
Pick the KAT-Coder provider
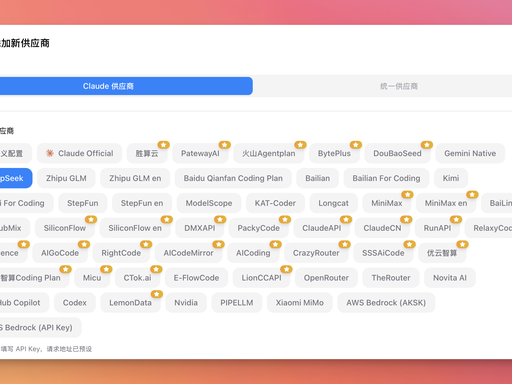(x=275, y=203)
